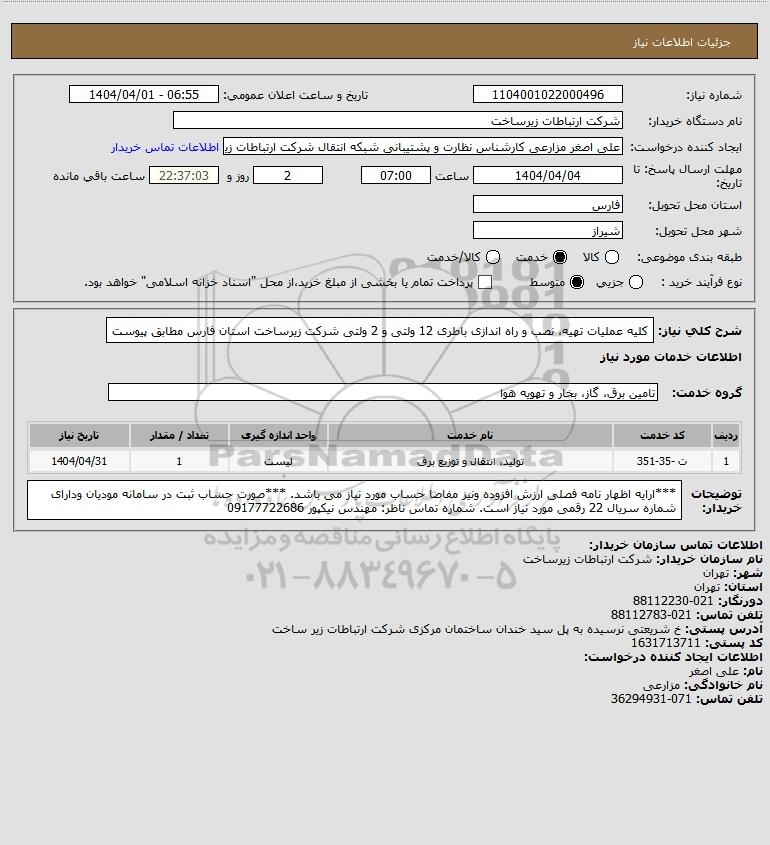Click the remaining time field 22:37:03

click(x=184, y=176)
